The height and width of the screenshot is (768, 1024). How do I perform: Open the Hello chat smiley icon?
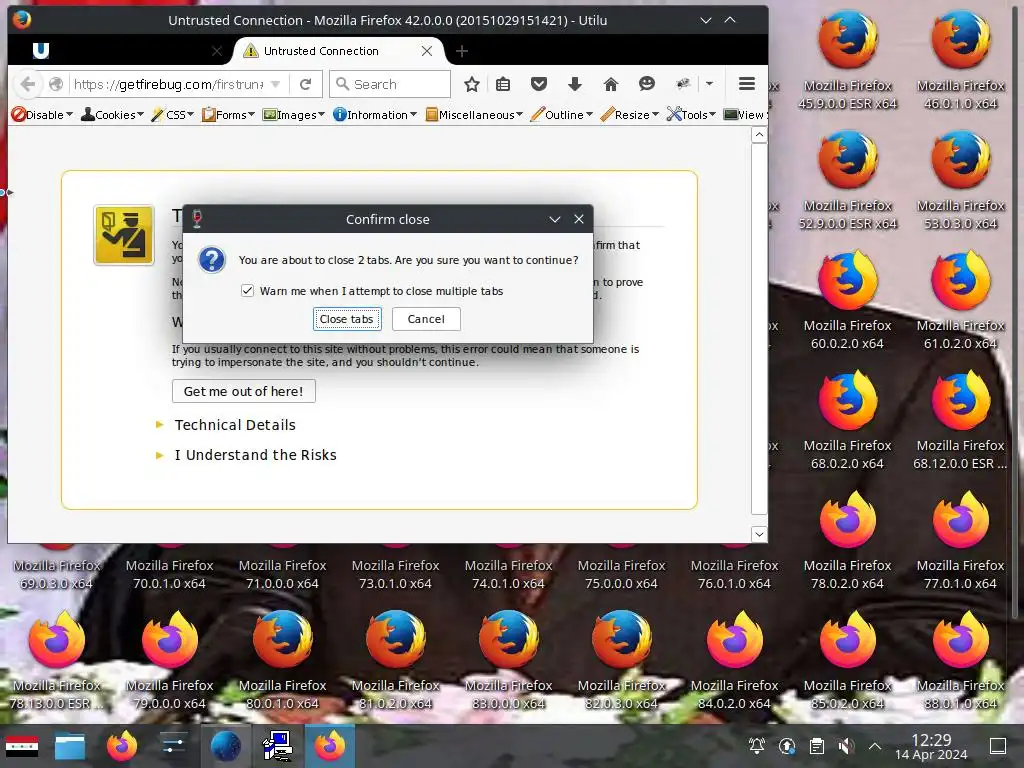click(x=647, y=84)
